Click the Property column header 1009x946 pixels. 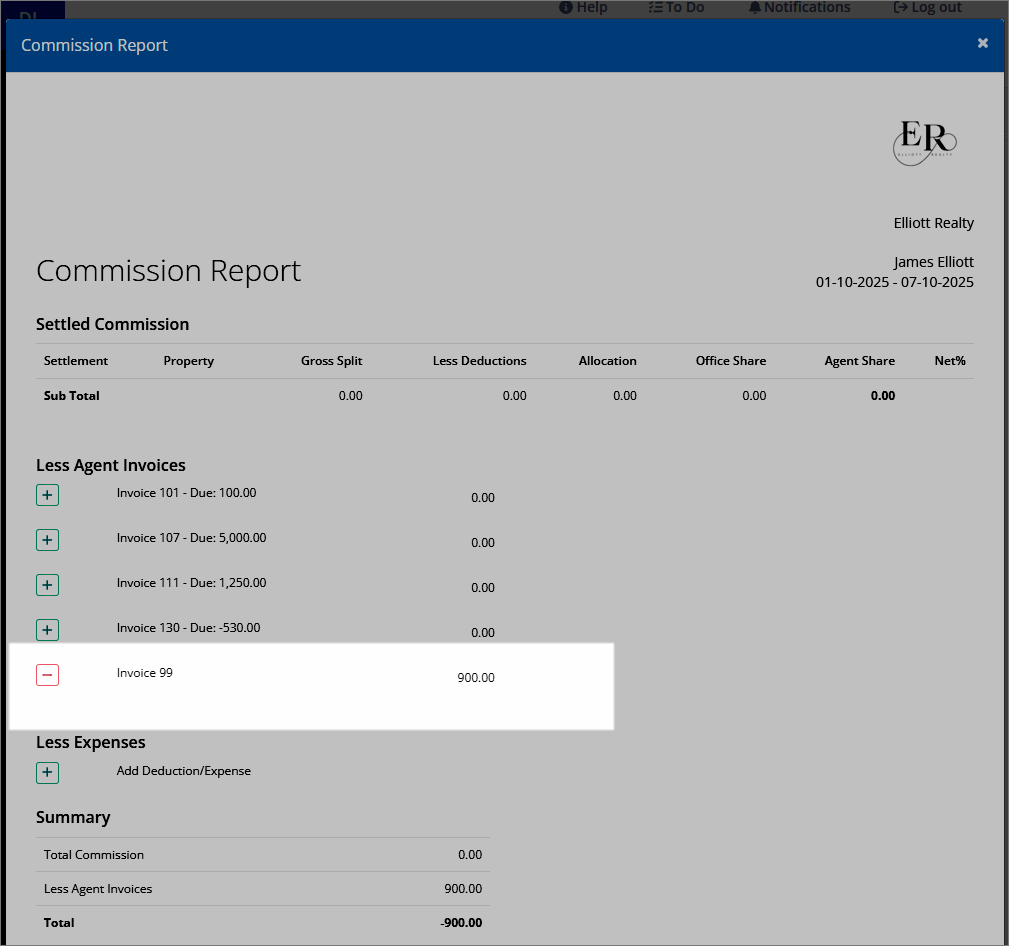point(189,361)
